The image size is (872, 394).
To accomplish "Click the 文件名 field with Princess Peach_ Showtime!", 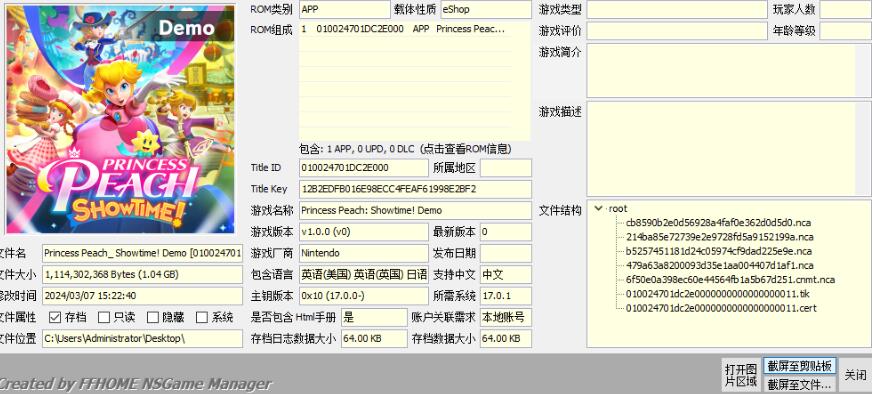I will (x=142, y=253).
